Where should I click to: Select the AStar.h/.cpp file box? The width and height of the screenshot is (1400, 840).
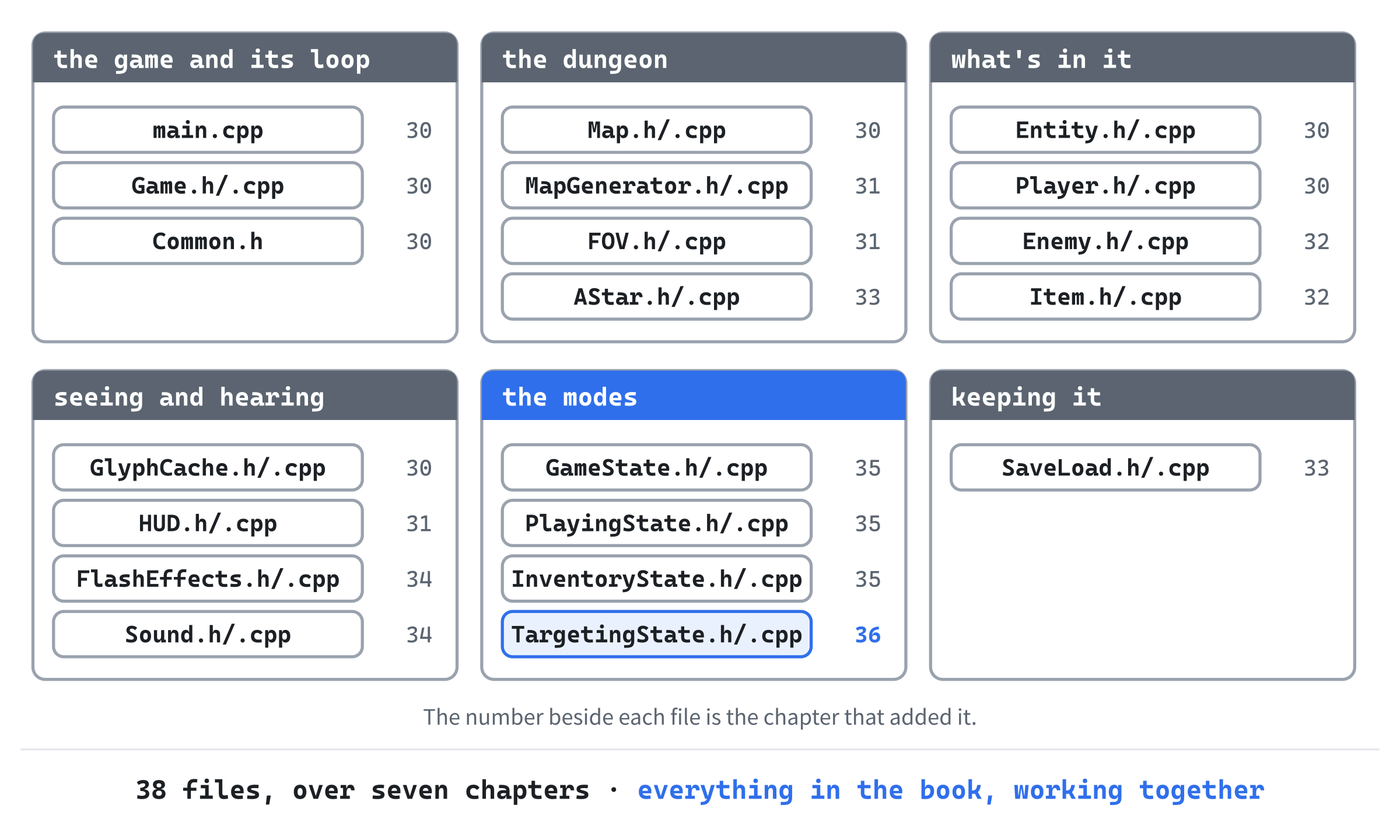click(x=656, y=296)
